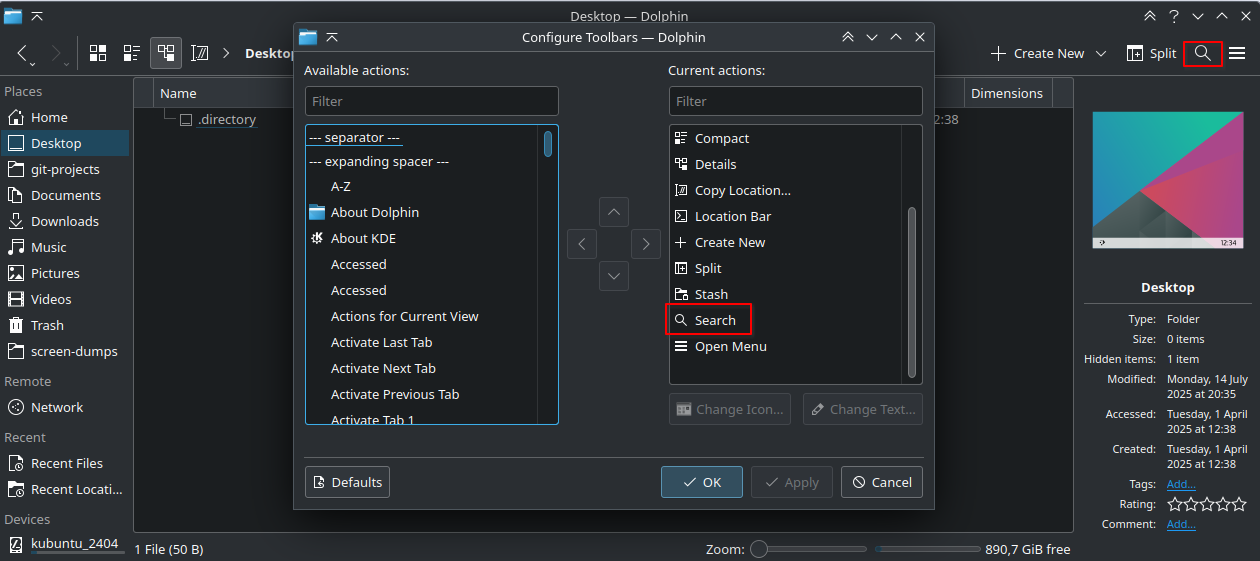Move selected action up with up arrow
Viewport: 1260px width, 561px height.
614,212
